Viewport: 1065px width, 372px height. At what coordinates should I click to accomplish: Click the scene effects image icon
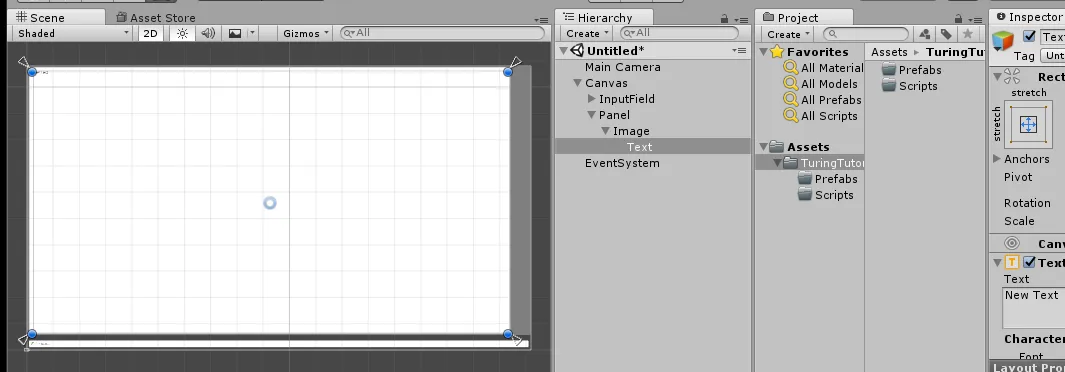click(x=235, y=33)
